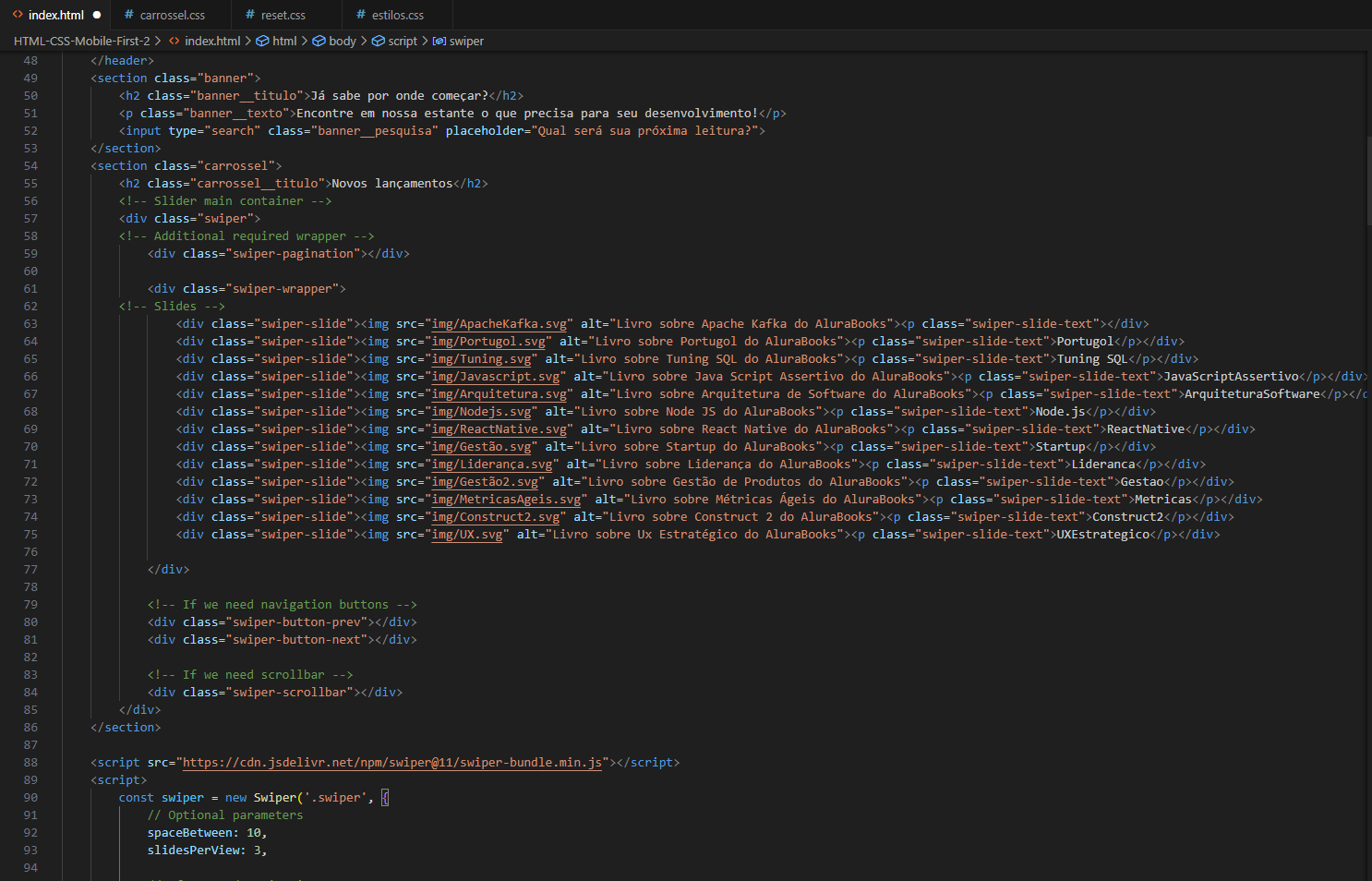1372x881 pixels.
Task: Click the HTML file icon on index.html tab
Action: (x=18, y=15)
